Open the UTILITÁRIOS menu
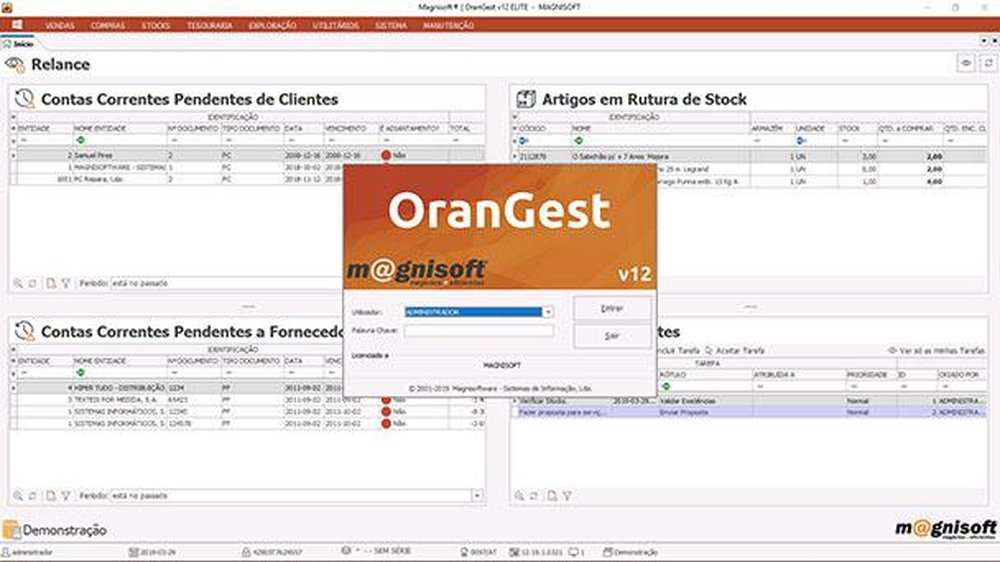The height and width of the screenshot is (562, 1000). (335, 26)
